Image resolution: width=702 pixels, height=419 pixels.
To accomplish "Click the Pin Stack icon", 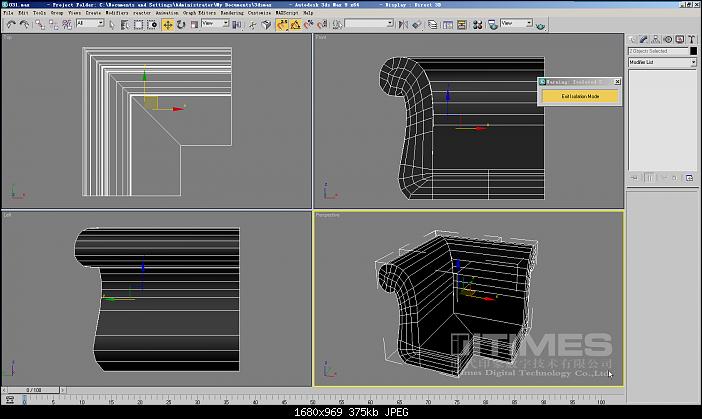I will pos(635,178).
